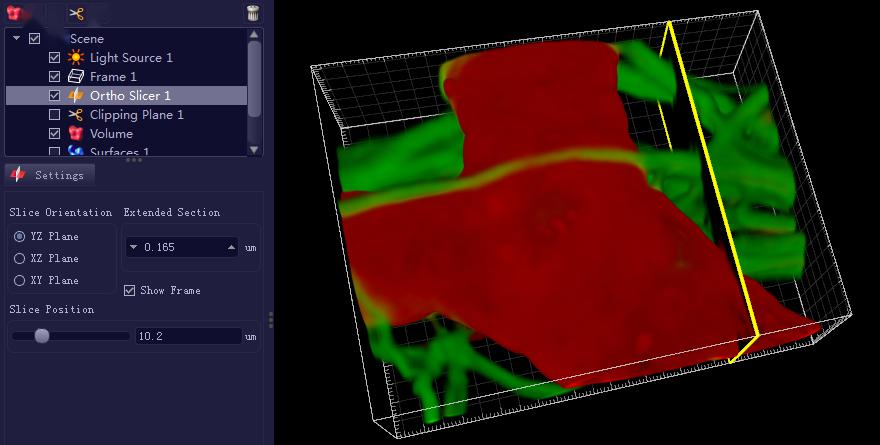Select Clipping Plane 1 in tree

coord(136,114)
